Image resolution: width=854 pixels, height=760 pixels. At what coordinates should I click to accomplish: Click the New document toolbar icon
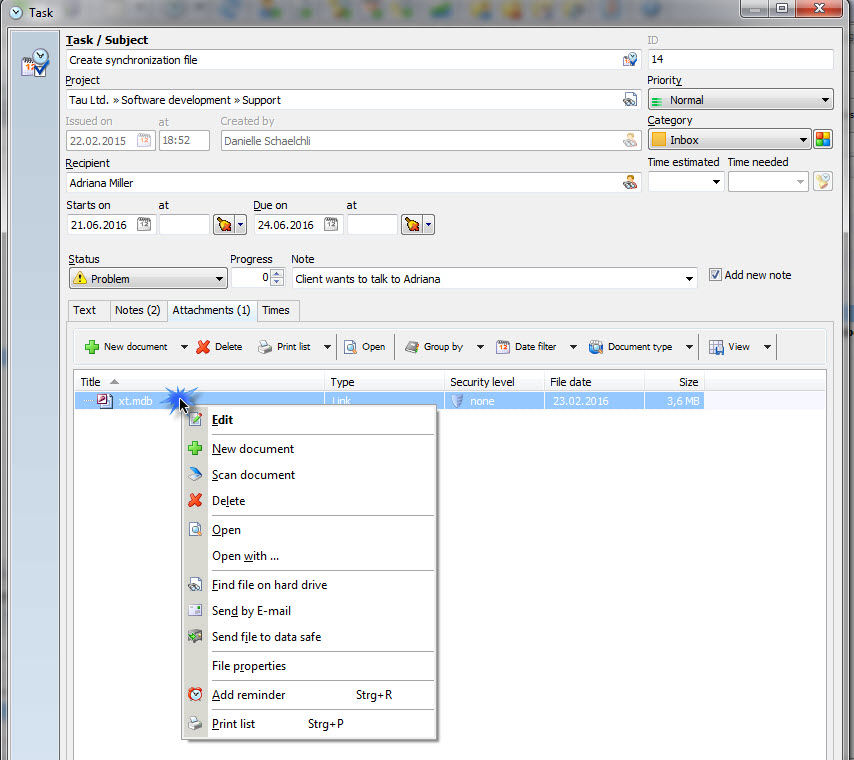(92, 347)
